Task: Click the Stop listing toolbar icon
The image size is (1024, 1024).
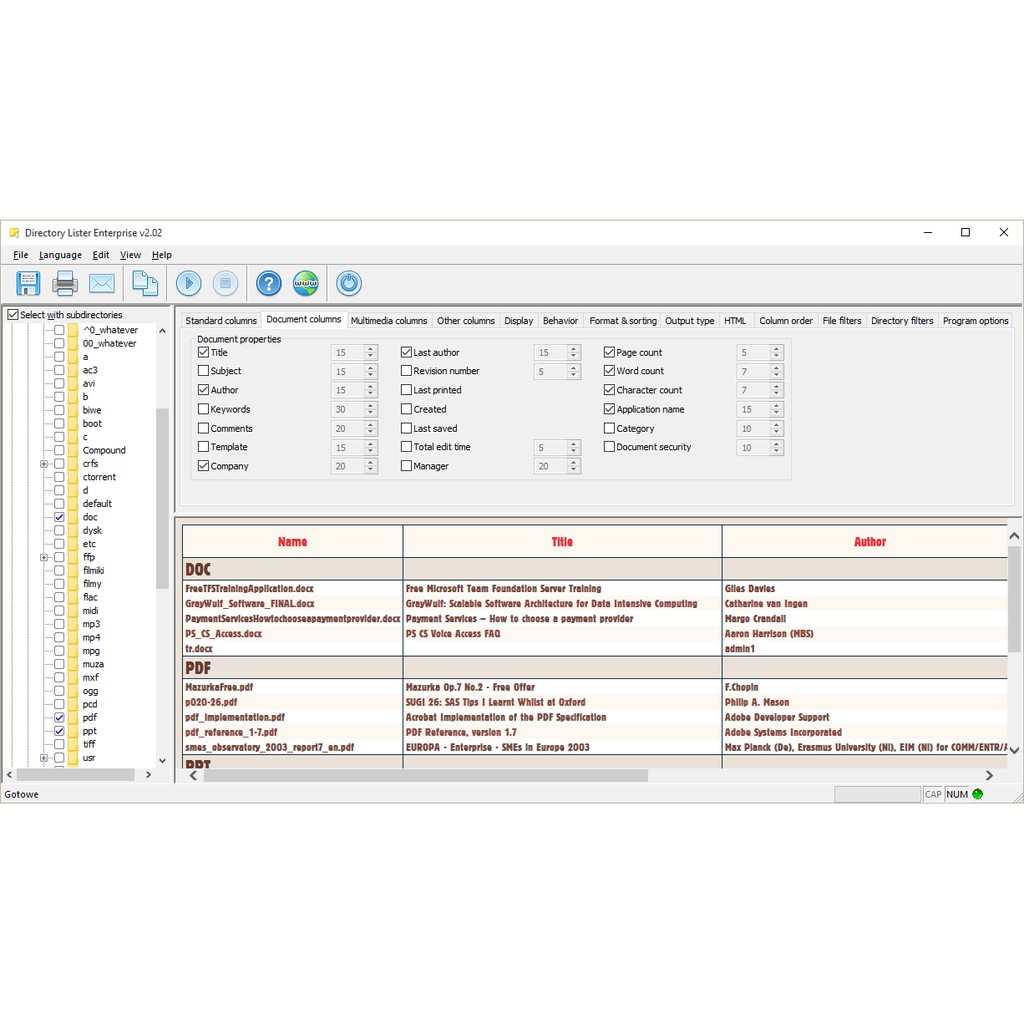Action: click(226, 283)
